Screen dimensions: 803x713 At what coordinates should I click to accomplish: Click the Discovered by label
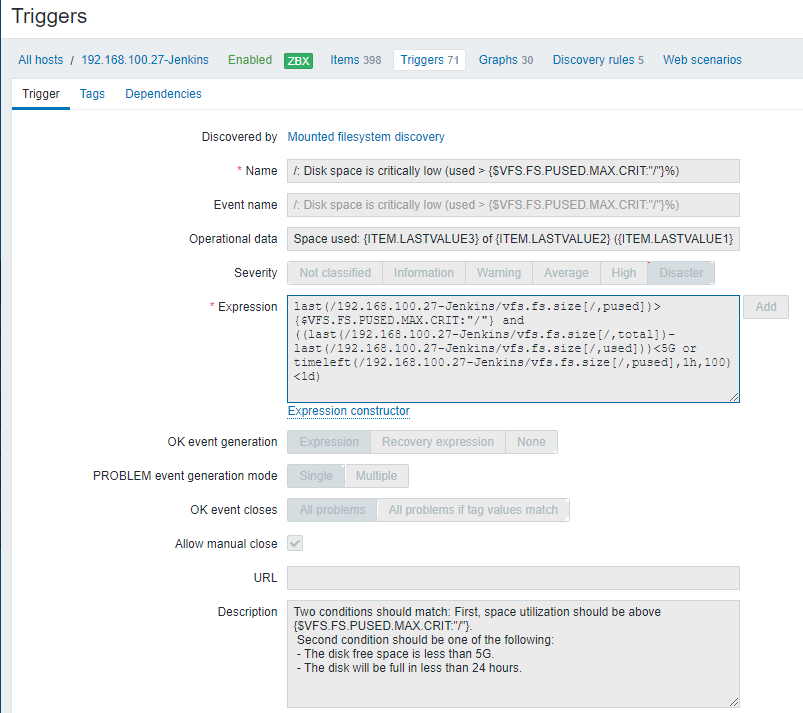239,137
